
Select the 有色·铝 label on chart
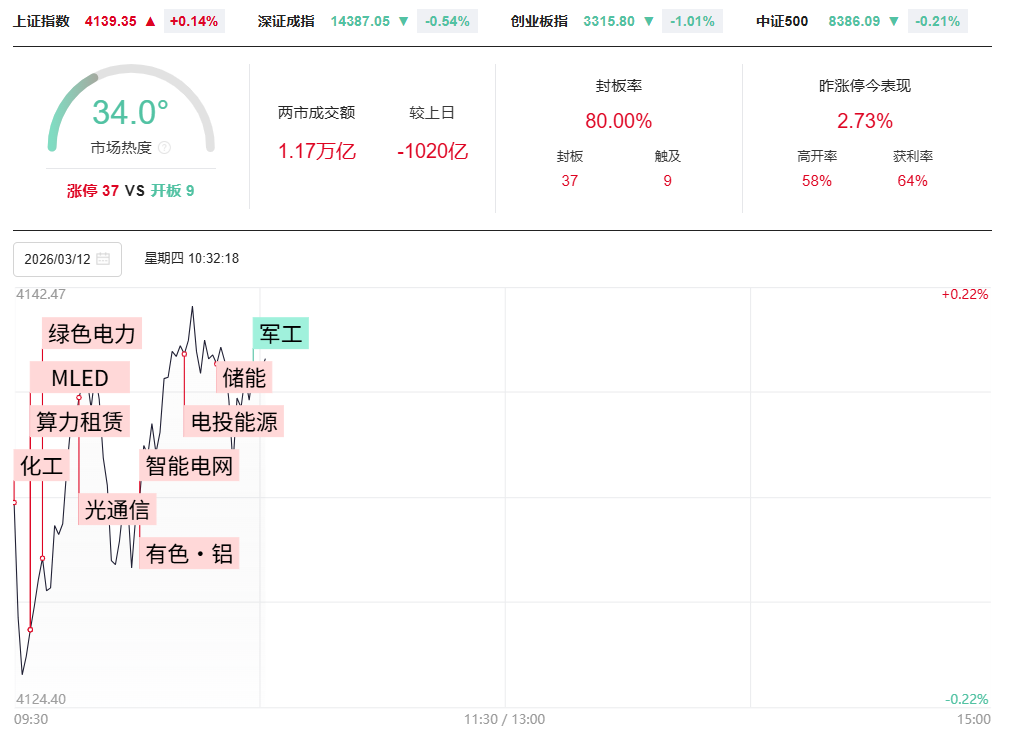pyautogui.click(x=190, y=553)
